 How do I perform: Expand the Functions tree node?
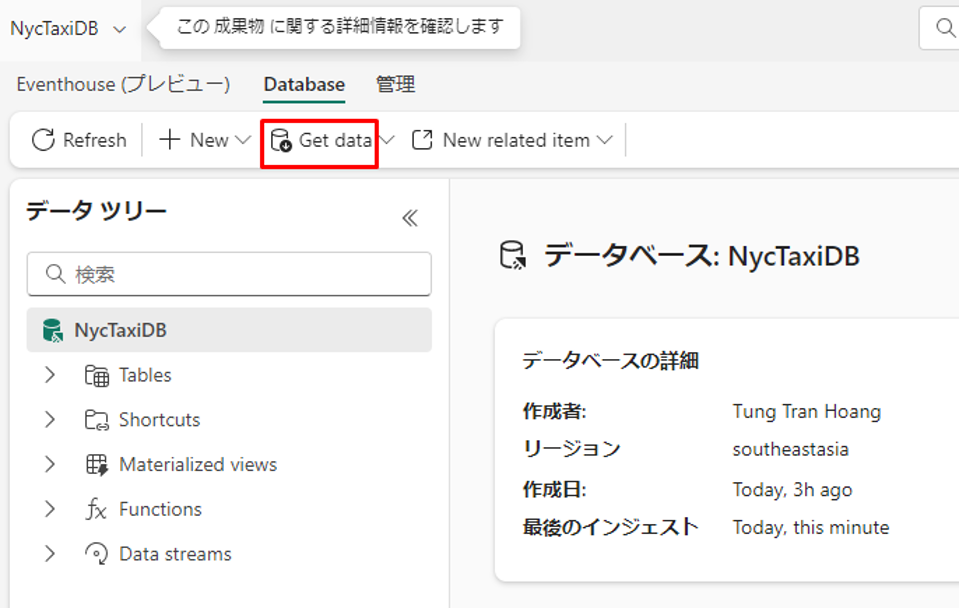pos(50,509)
